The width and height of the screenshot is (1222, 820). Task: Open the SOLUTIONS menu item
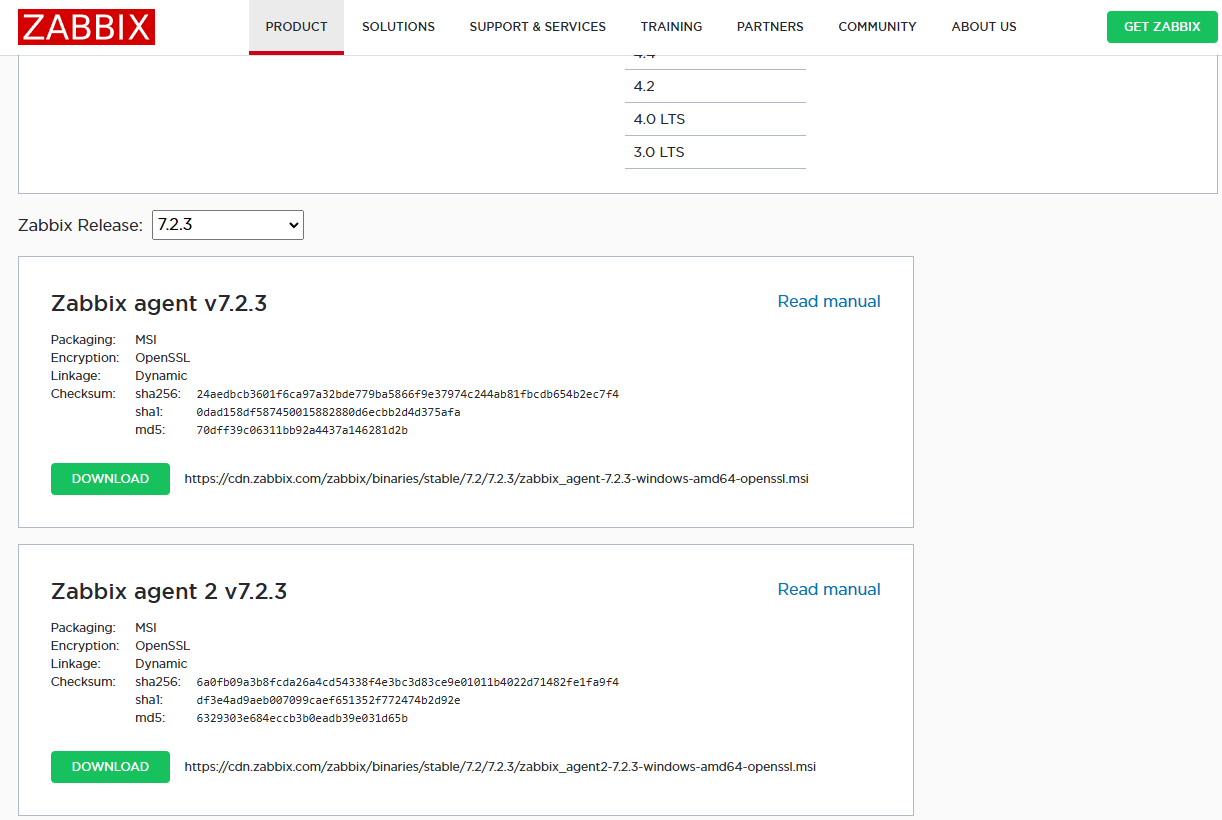click(398, 27)
